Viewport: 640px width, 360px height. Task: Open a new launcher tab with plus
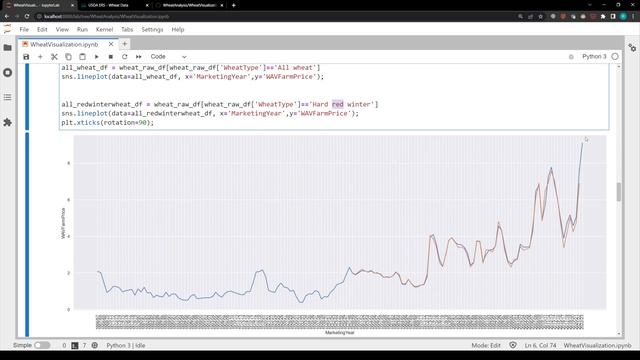[125, 44]
